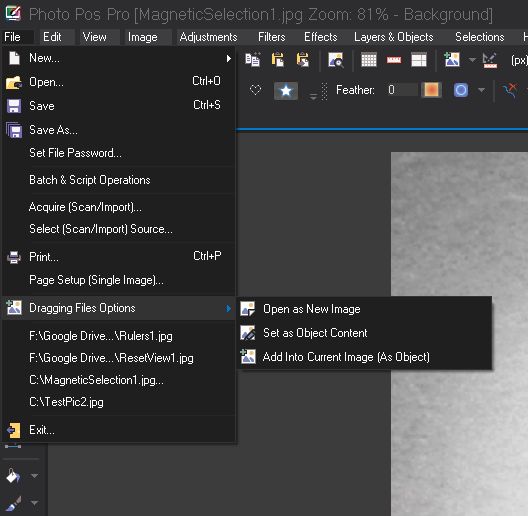Expand the toolbar options arrow before Feather
Screen dimensions: 528x516
click(313, 97)
